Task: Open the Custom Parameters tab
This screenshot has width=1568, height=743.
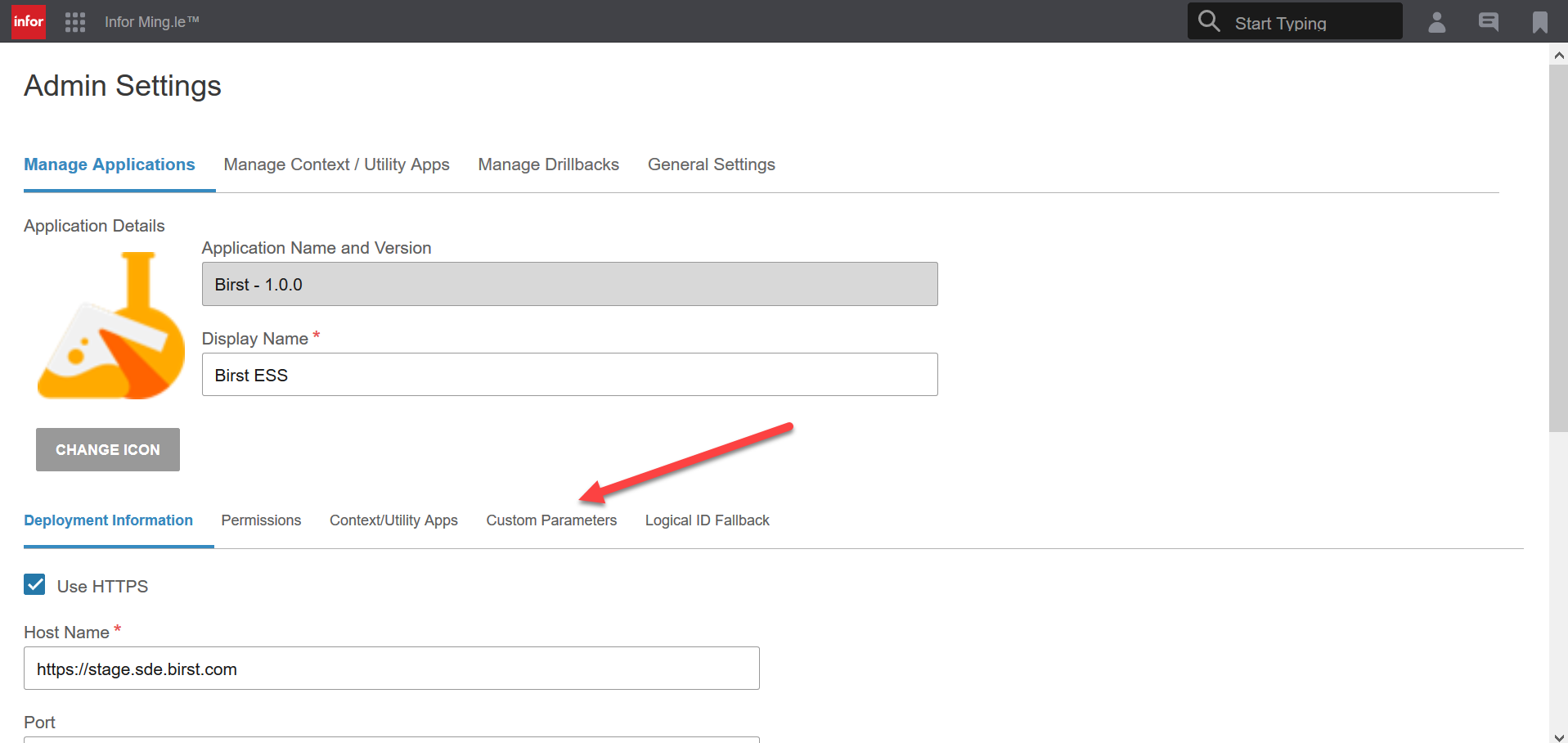Action: (x=551, y=520)
